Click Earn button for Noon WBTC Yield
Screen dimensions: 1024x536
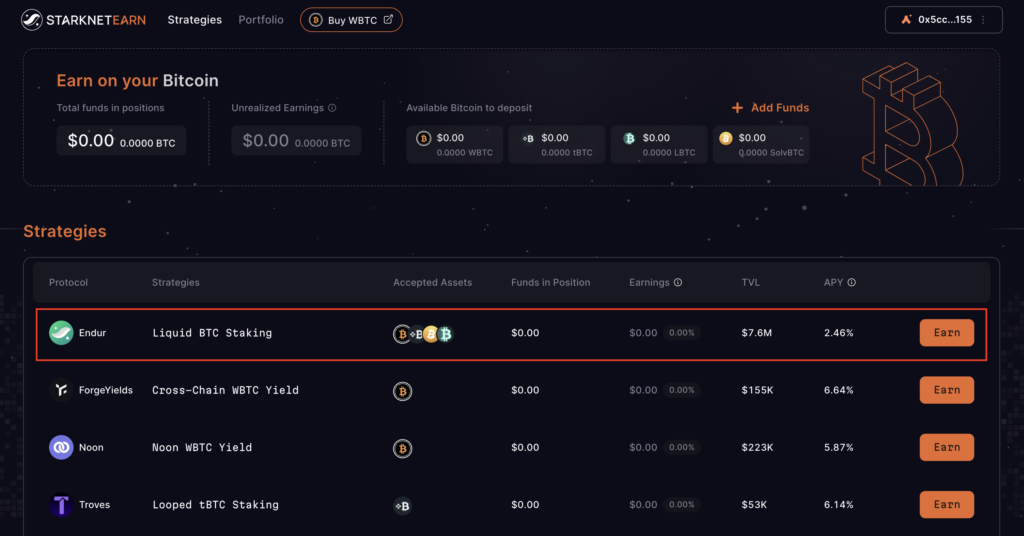[x=946, y=447]
